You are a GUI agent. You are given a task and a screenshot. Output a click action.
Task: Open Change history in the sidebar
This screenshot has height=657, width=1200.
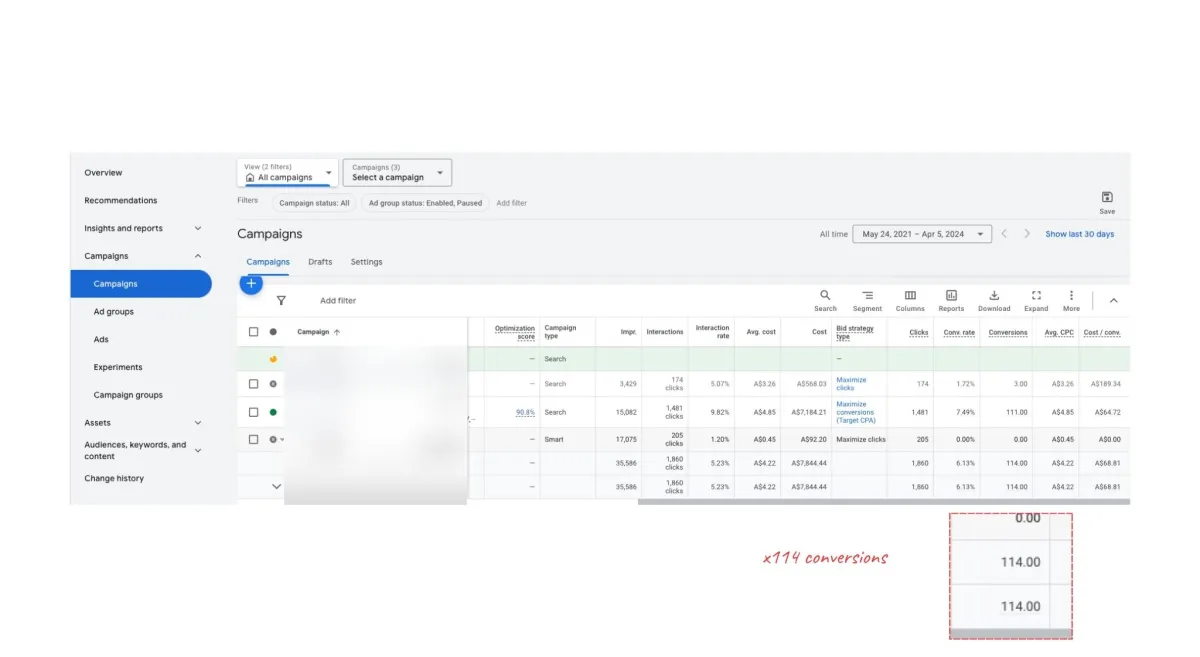pos(114,478)
